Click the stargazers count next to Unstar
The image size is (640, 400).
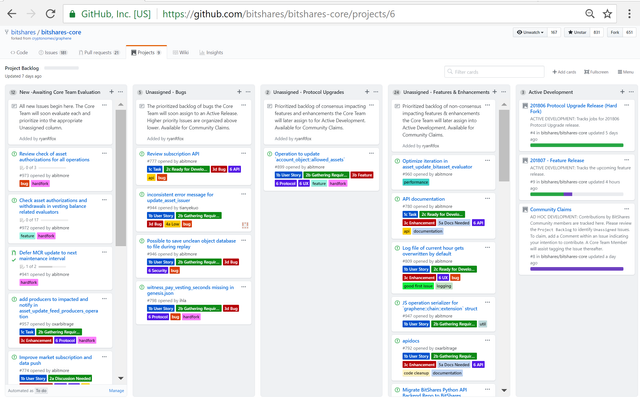point(596,32)
